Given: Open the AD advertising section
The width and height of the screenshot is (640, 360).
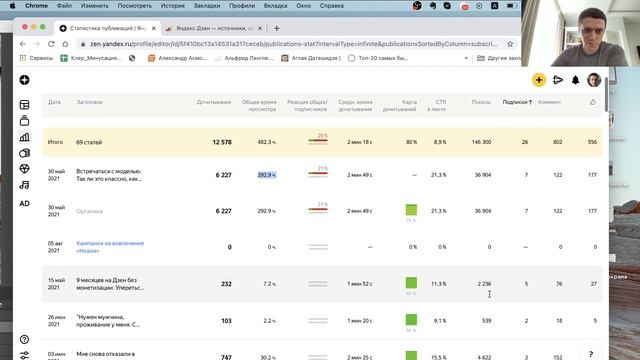Looking at the screenshot, I should coord(24,203).
